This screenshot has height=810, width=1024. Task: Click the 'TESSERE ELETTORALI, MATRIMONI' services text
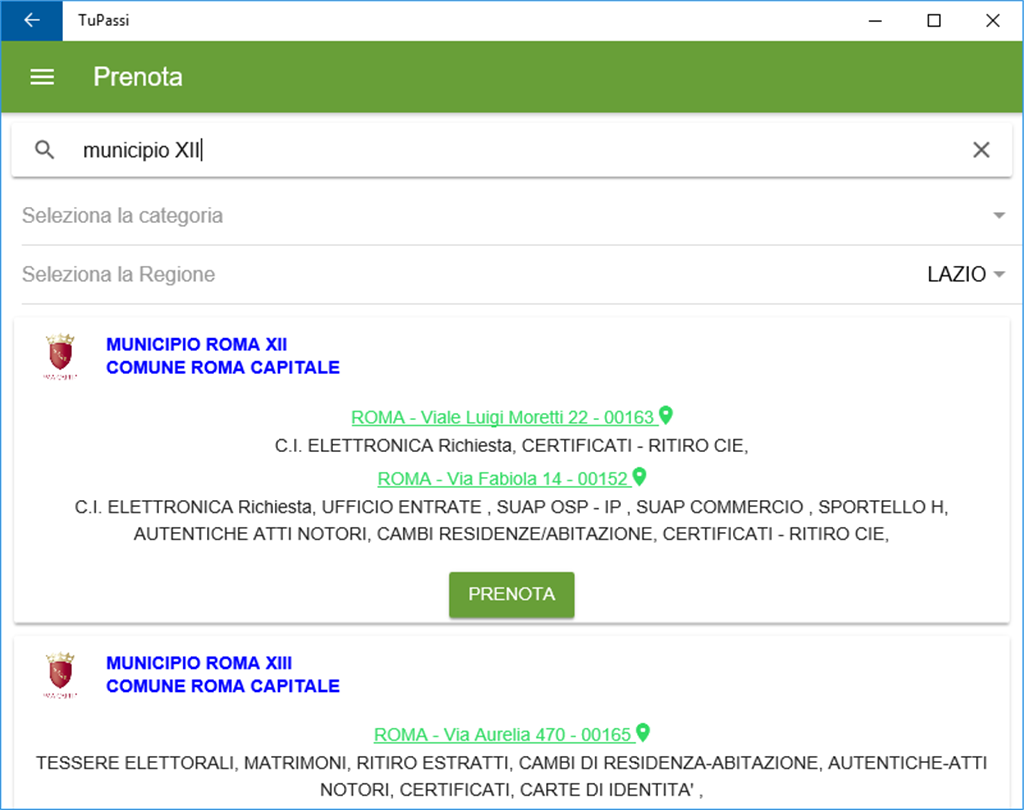[x=511, y=777]
